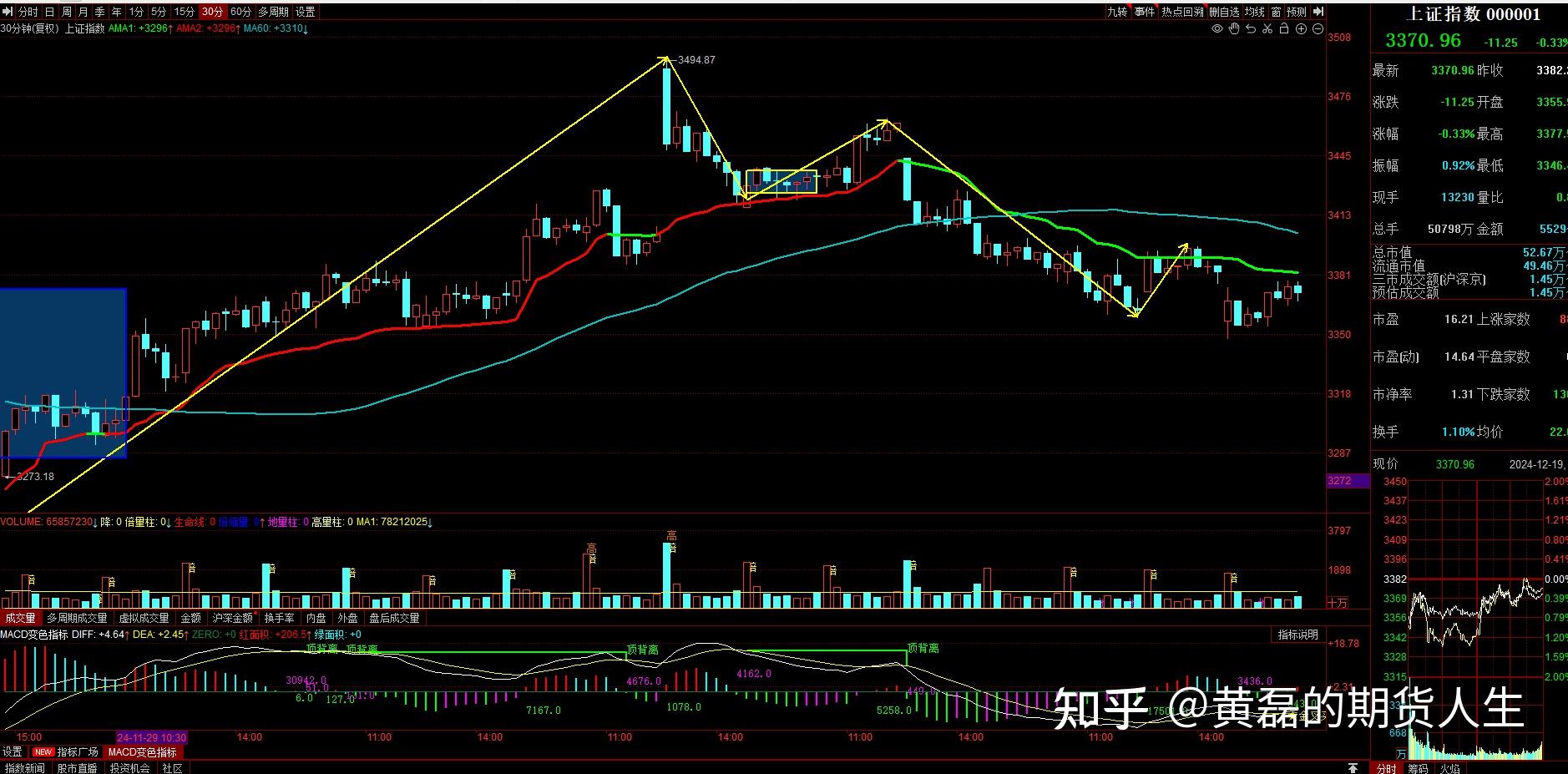Switch to the 1分 minute chart
This screenshot has height=774, width=1568.
(136, 12)
